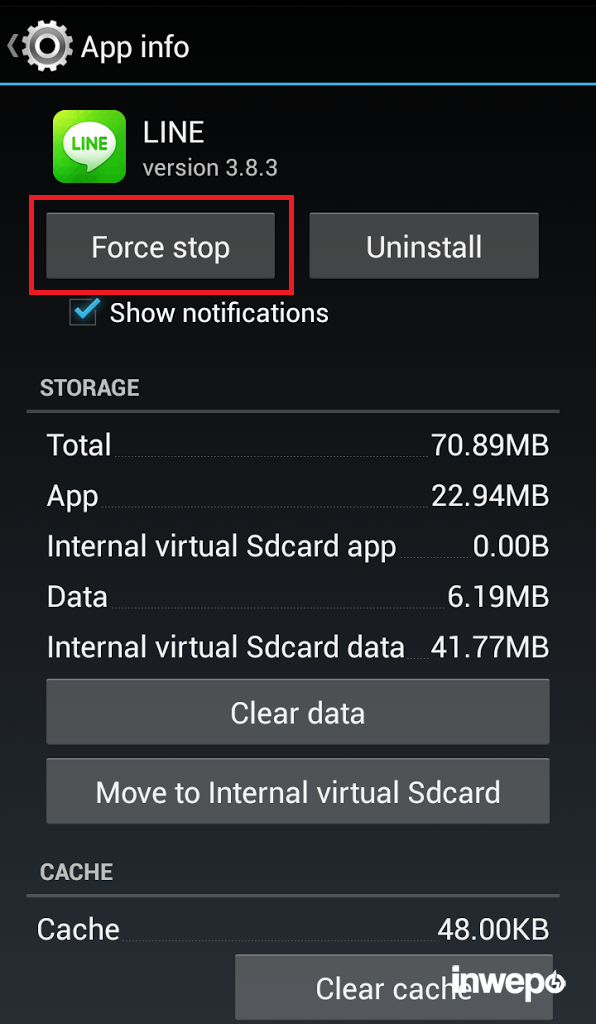Viewport: 596px width, 1024px height.
Task: Tap the Uninstall button
Action: 424,246
